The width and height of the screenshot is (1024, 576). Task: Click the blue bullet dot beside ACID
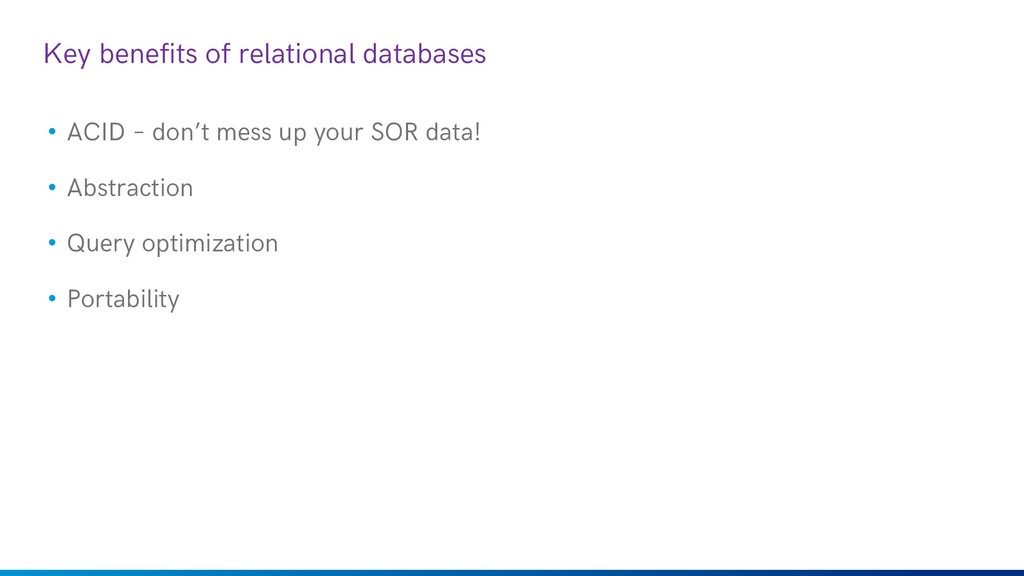[x=52, y=132]
